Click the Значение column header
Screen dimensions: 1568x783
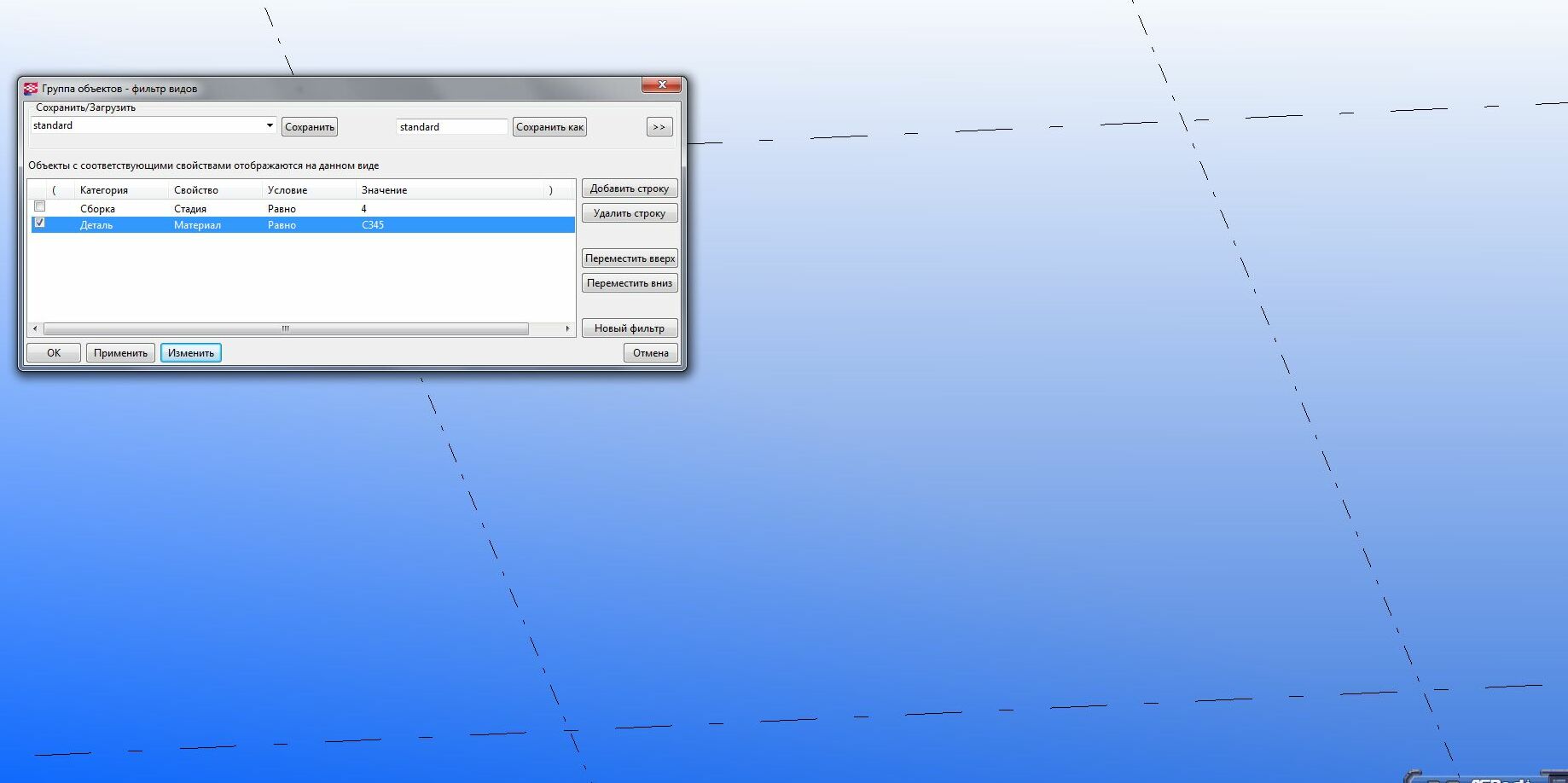384,190
